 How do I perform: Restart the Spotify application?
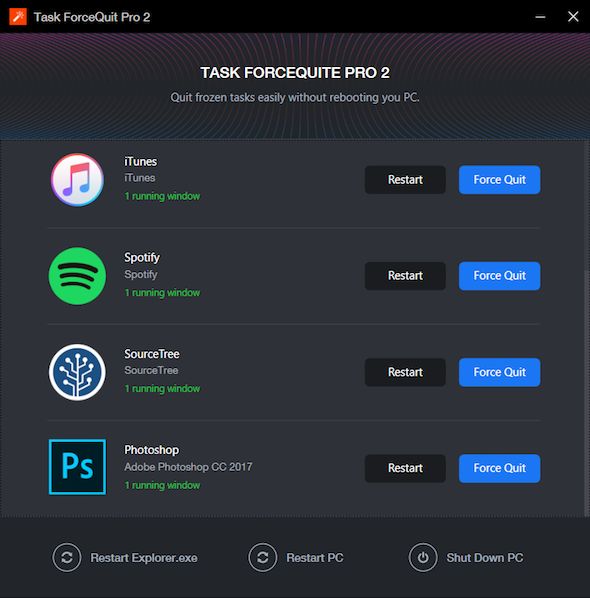(405, 276)
